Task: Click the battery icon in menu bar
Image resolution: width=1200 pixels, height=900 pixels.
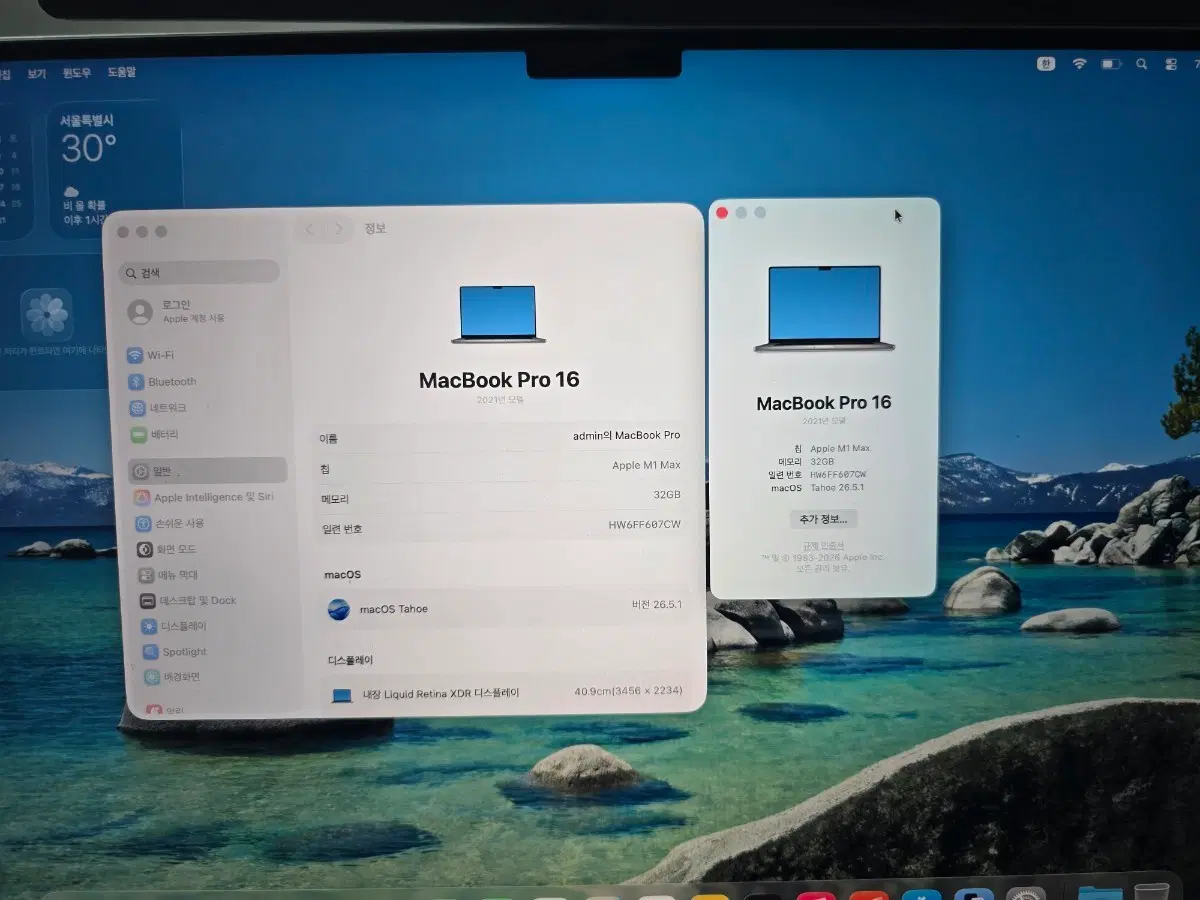Action: pyautogui.click(x=1111, y=64)
